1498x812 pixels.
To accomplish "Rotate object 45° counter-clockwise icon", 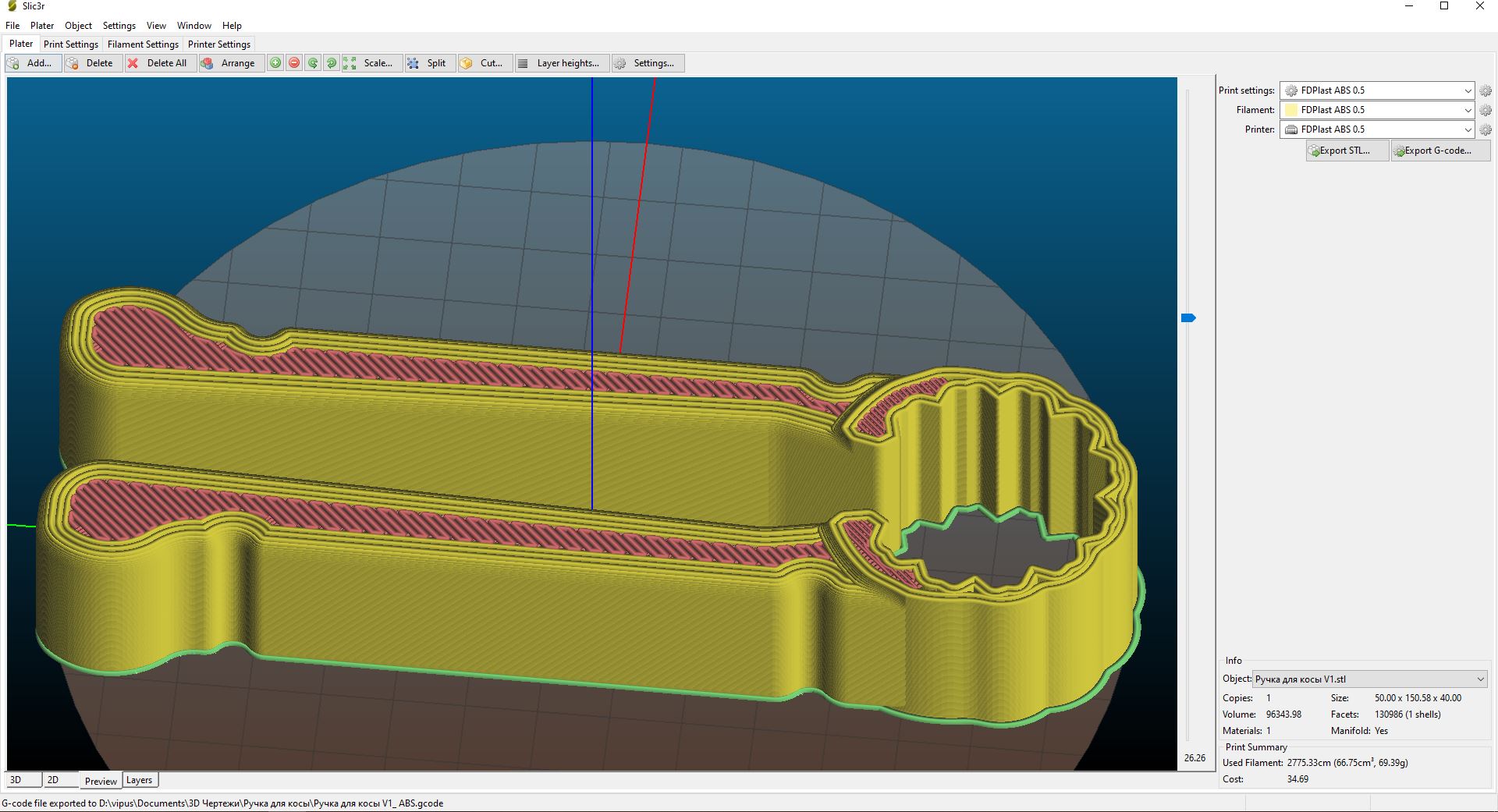I will coord(313,63).
